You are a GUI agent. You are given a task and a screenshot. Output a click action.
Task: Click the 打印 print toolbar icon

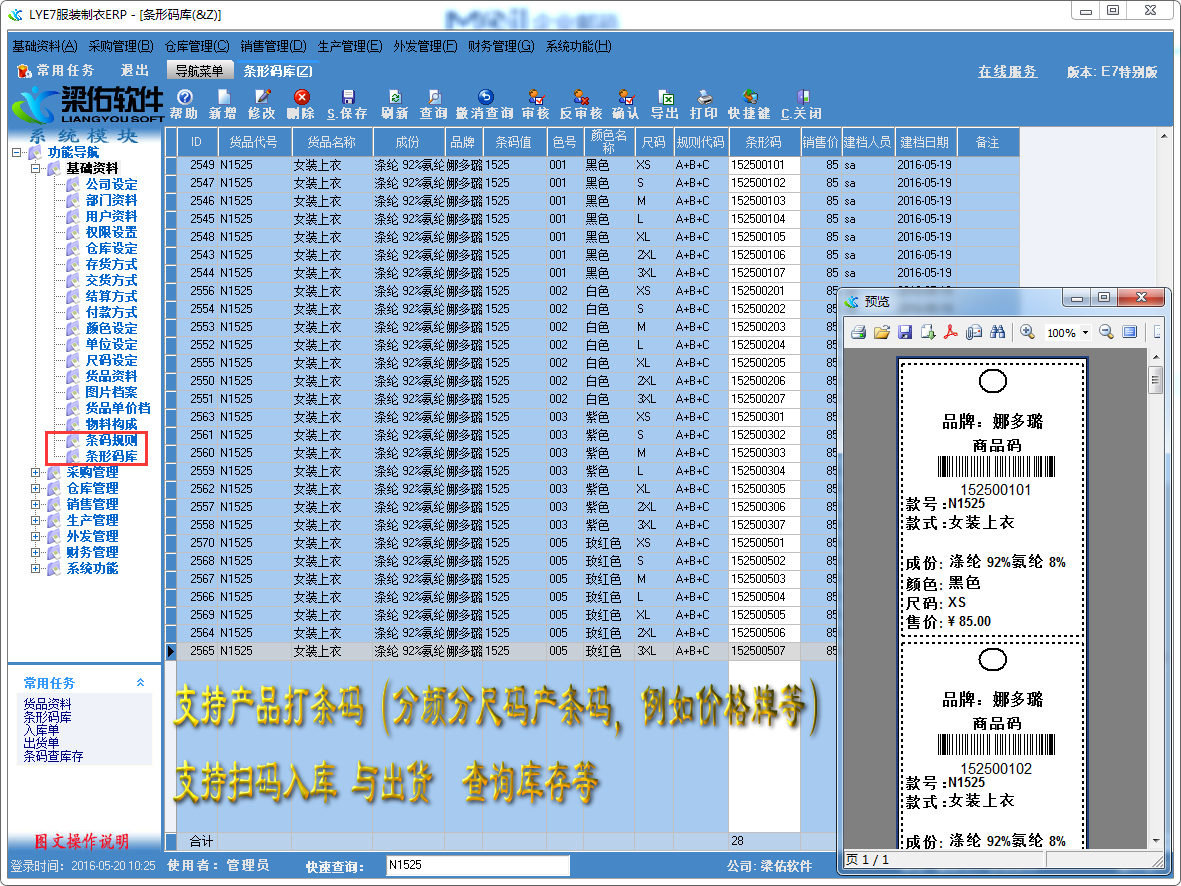coord(704,97)
